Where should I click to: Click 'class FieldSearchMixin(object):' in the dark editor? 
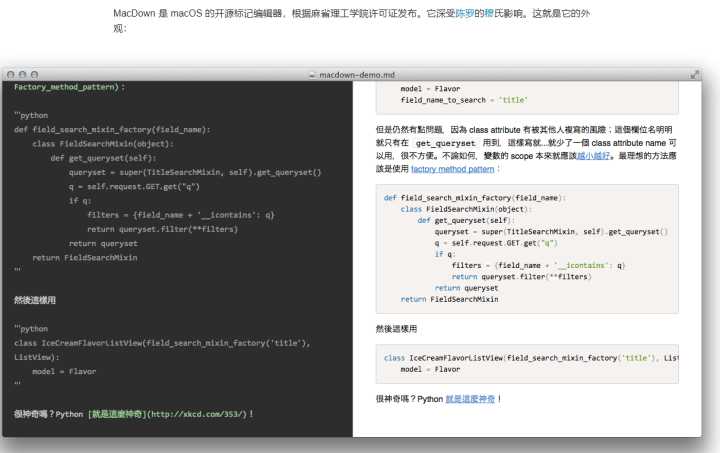point(103,144)
